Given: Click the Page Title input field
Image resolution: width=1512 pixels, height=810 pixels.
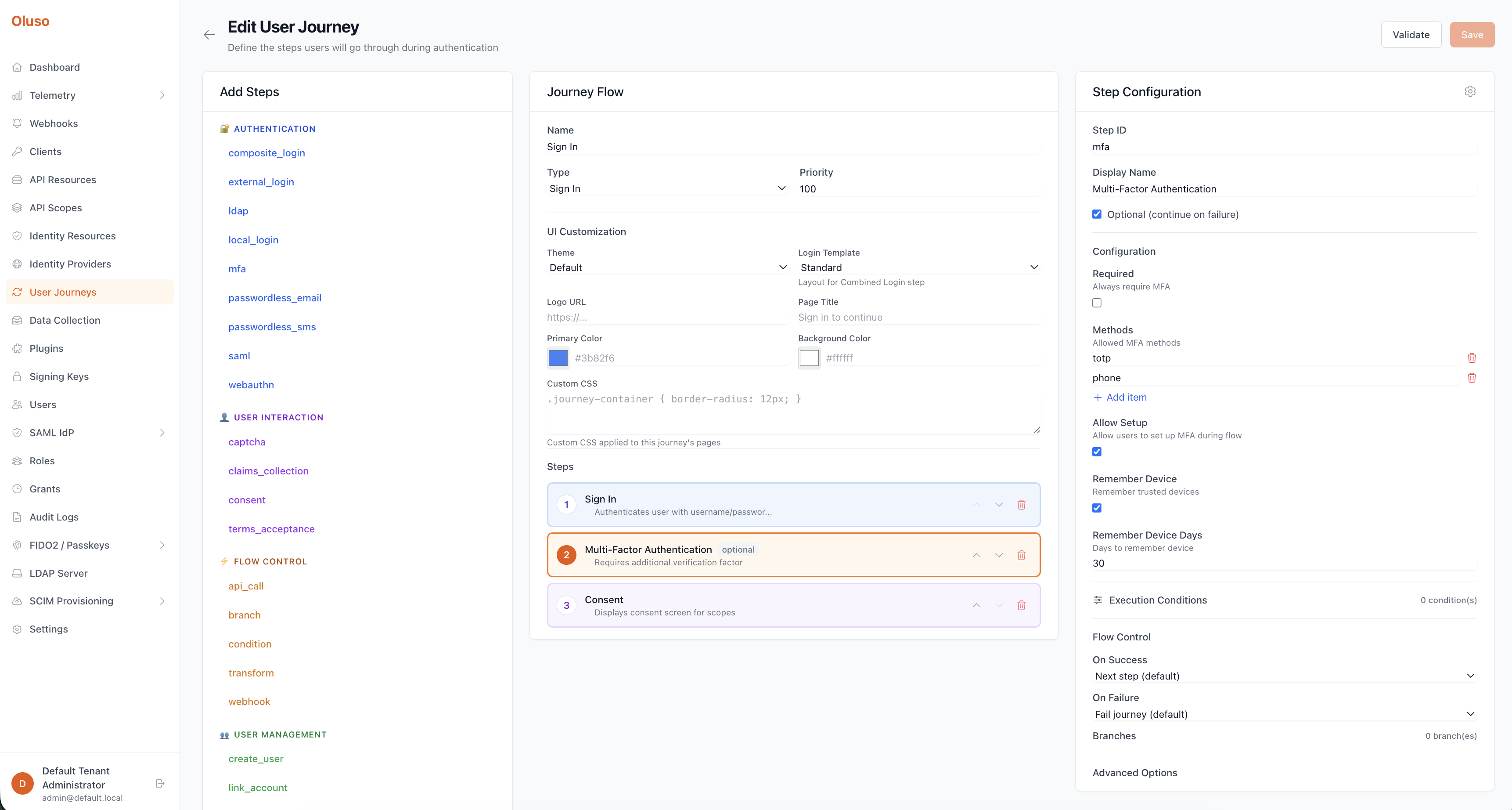Looking at the screenshot, I should coord(918,317).
